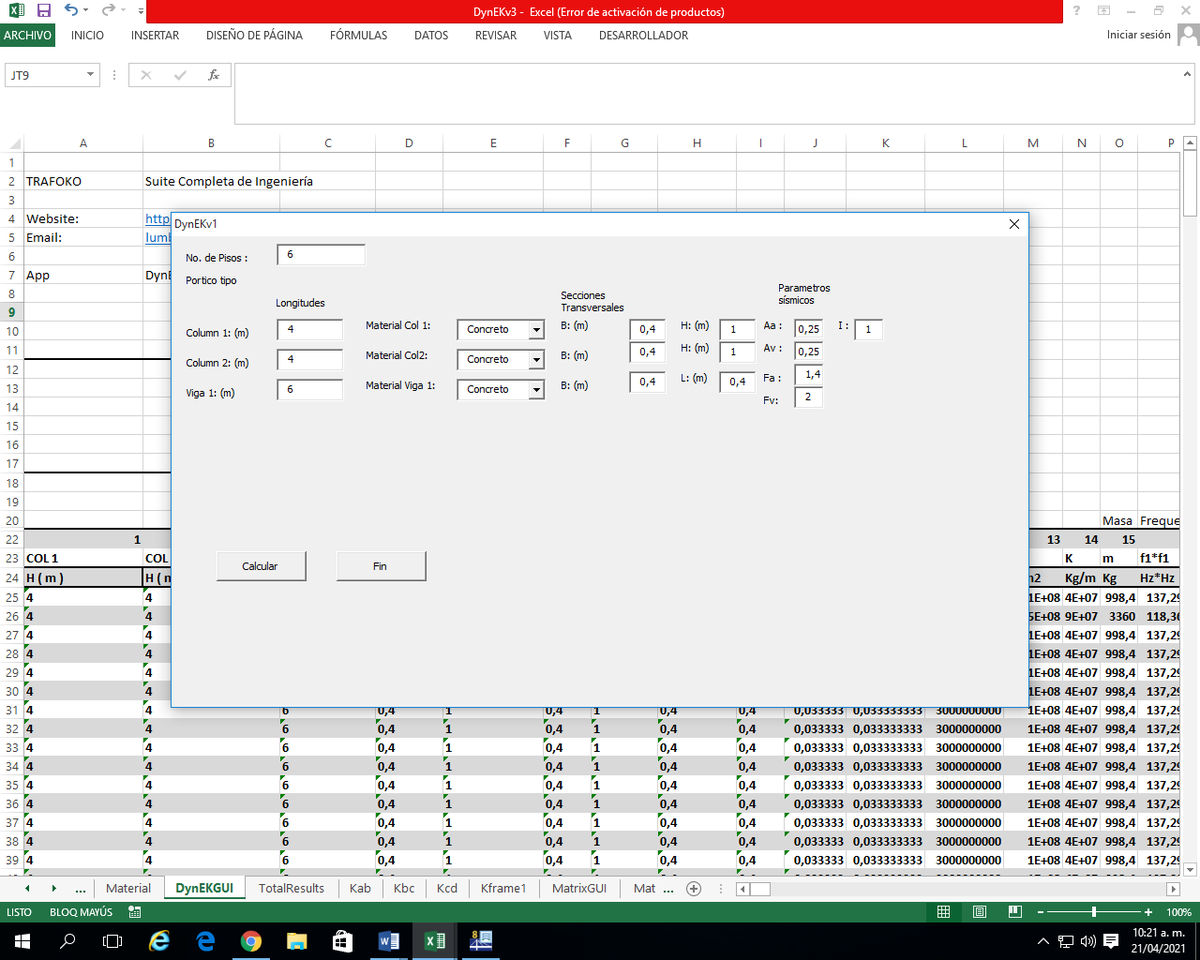Click the Fv seismic parameter field

pos(808,398)
